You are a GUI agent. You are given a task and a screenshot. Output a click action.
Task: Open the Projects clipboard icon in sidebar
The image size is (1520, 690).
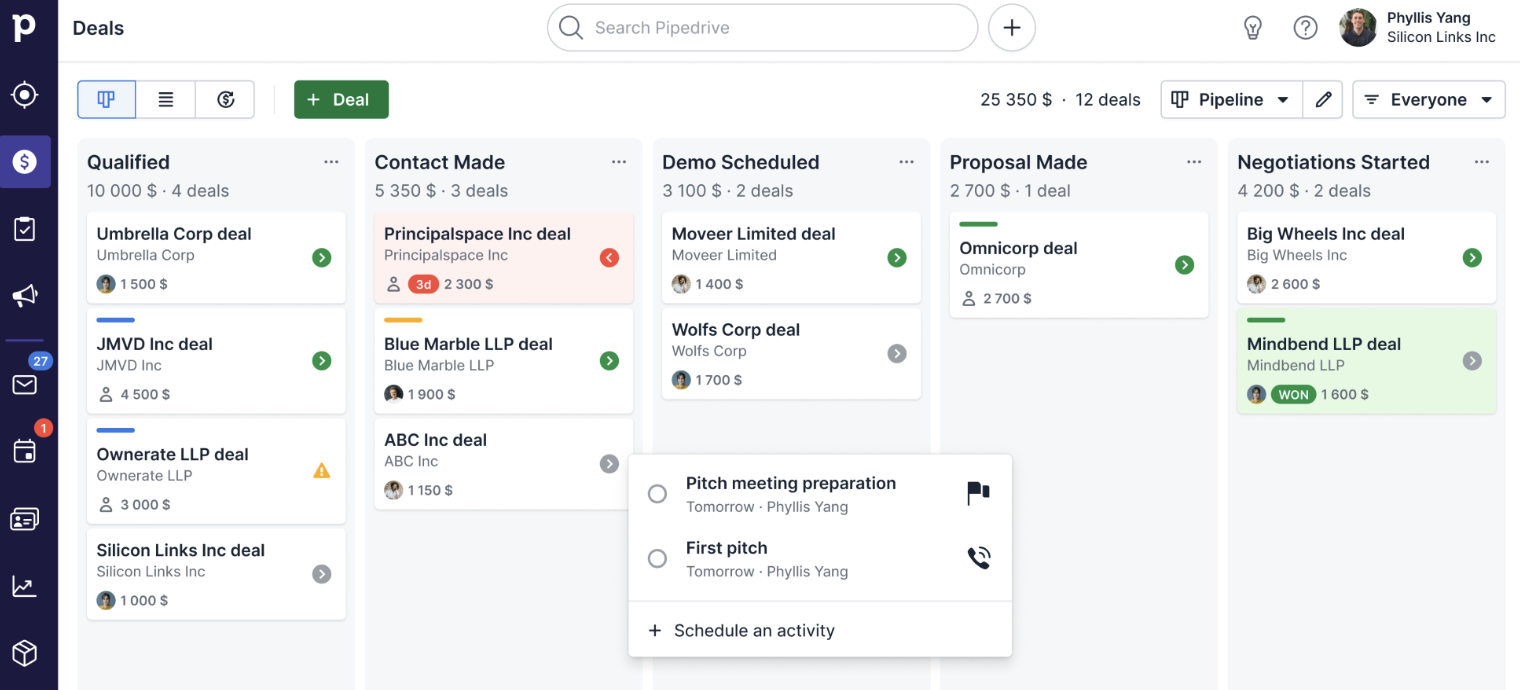(x=24, y=229)
